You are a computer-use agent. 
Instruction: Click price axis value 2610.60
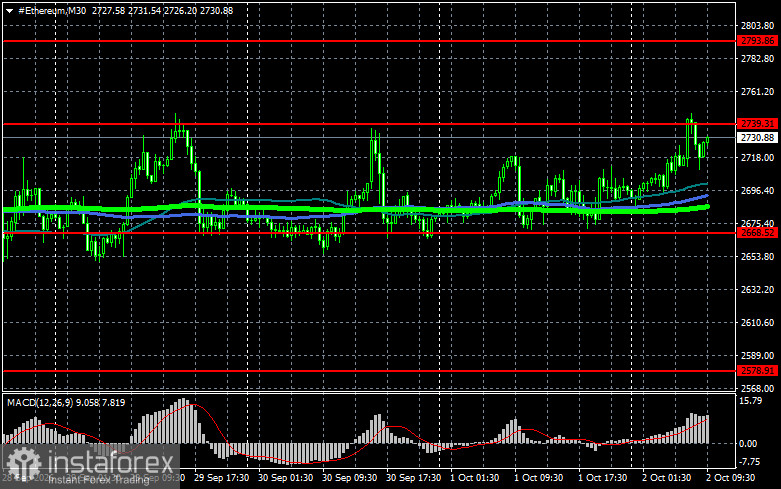click(x=757, y=322)
